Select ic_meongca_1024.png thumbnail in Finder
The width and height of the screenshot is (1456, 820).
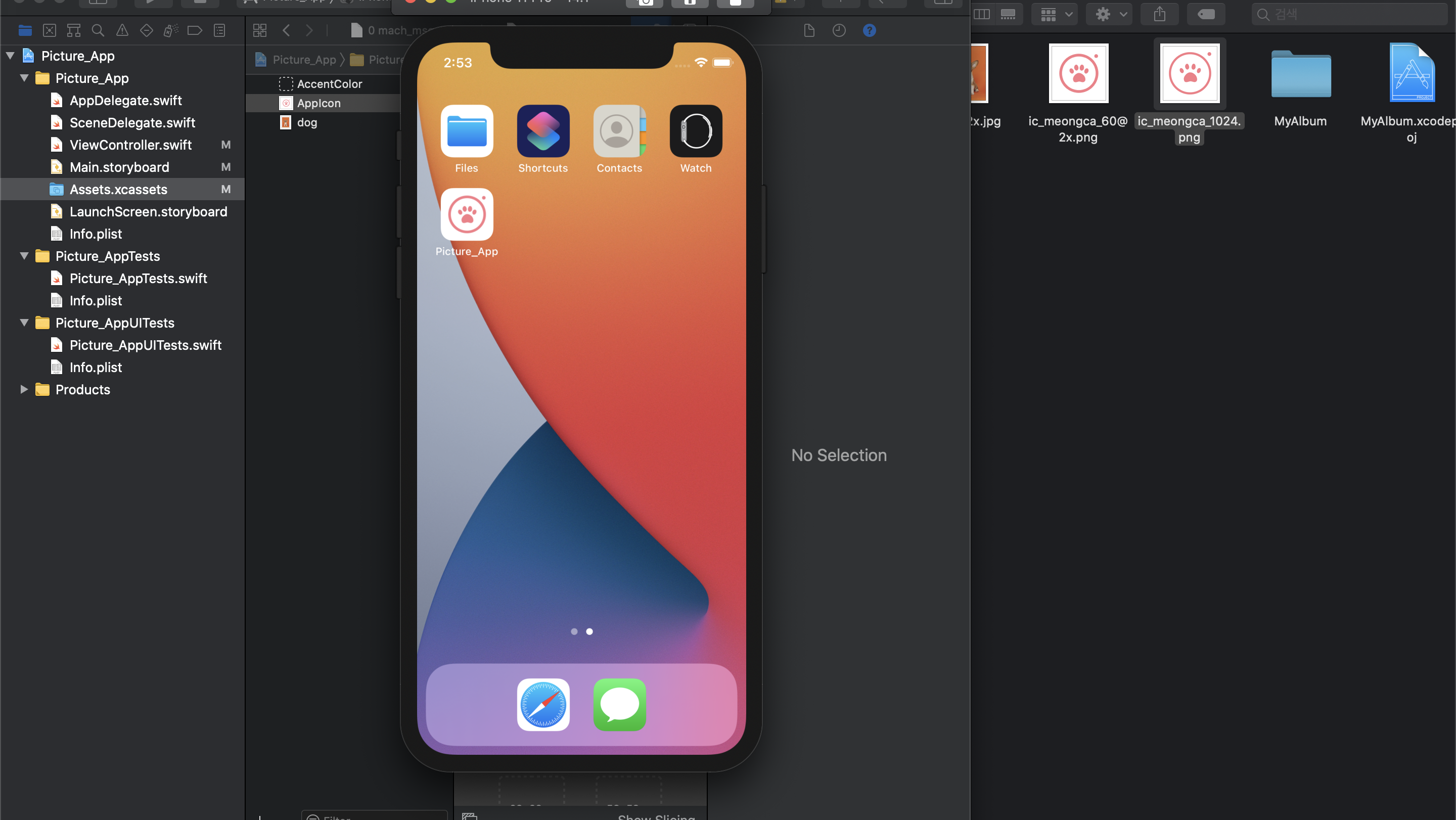click(x=1189, y=73)
